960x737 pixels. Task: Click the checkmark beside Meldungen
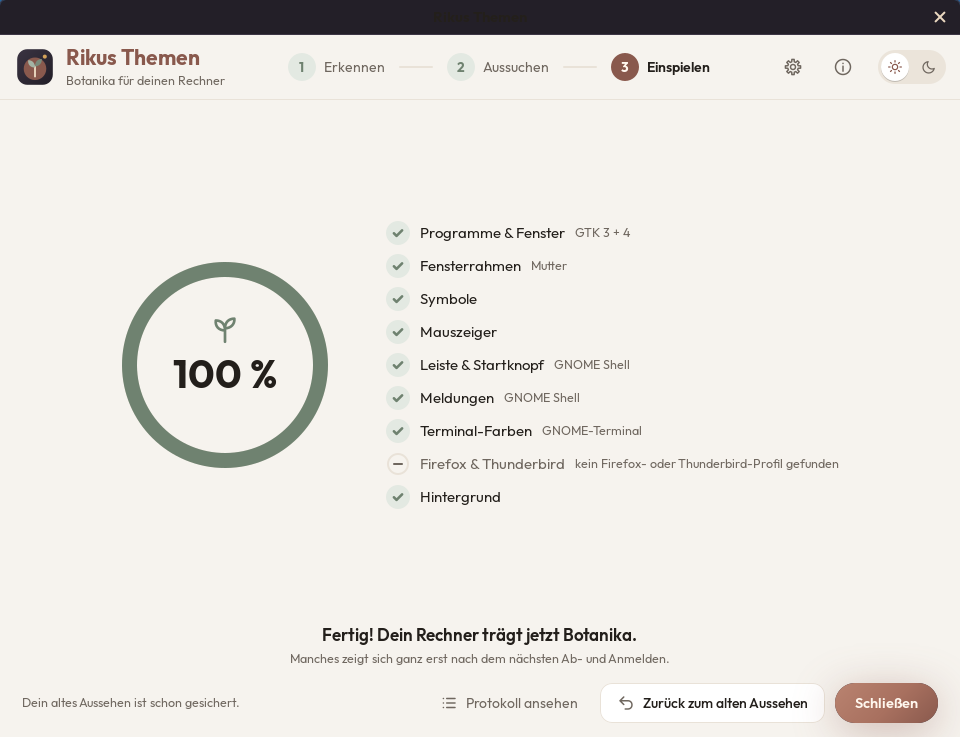[x=398, y=398]
